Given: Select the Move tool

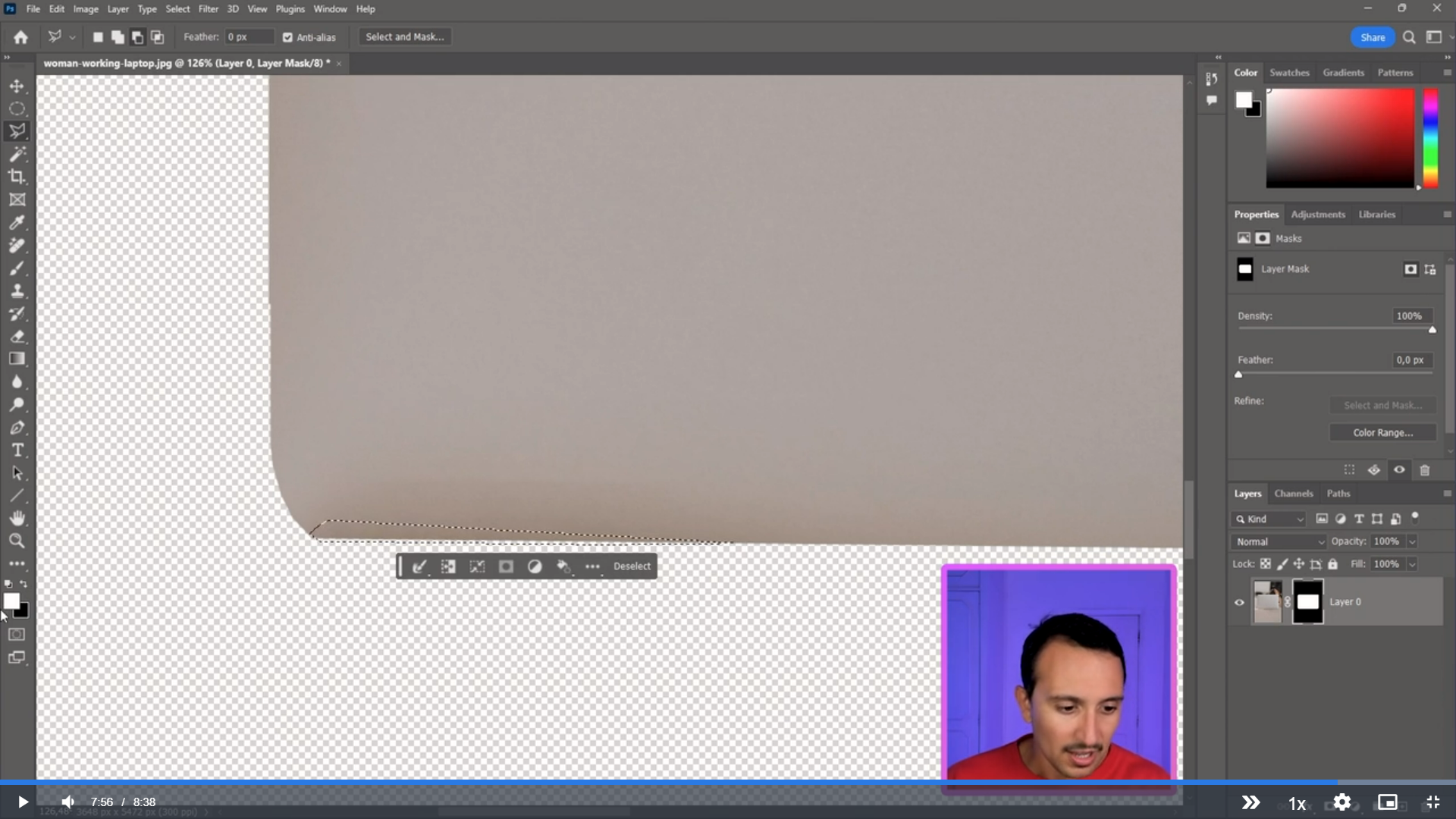Looking at the screenshot, I should coord(17,86).
